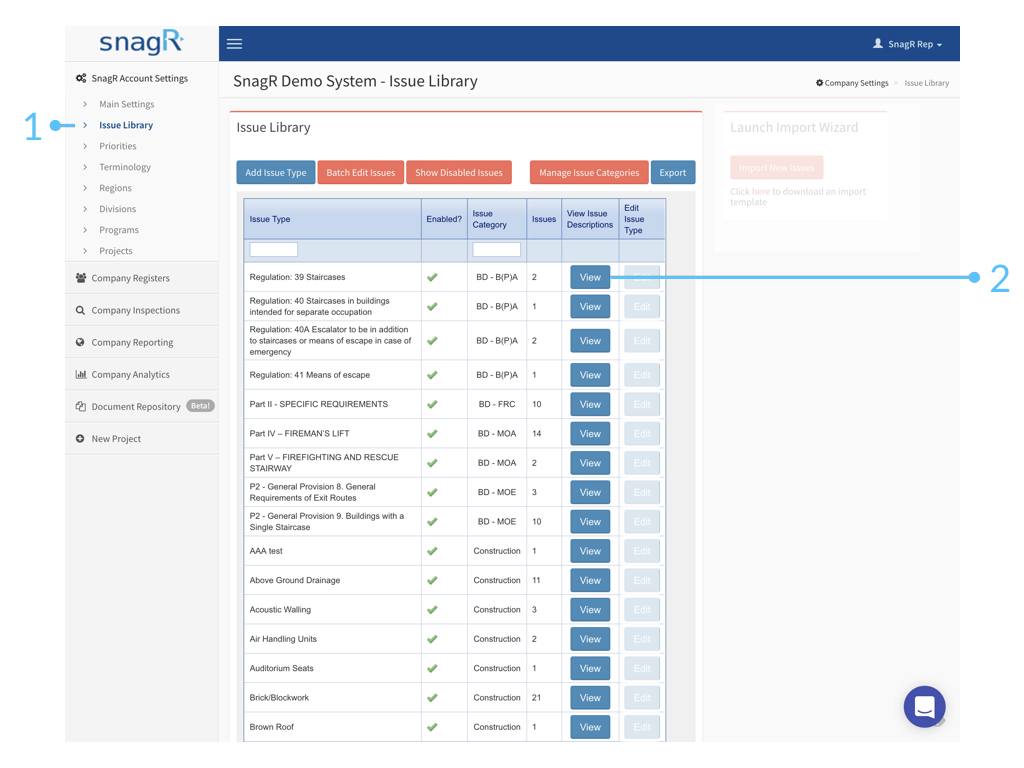Open the Document Repository sidebar item
The height and width of the screenshot is (768, 1024).
coord(136,406)
